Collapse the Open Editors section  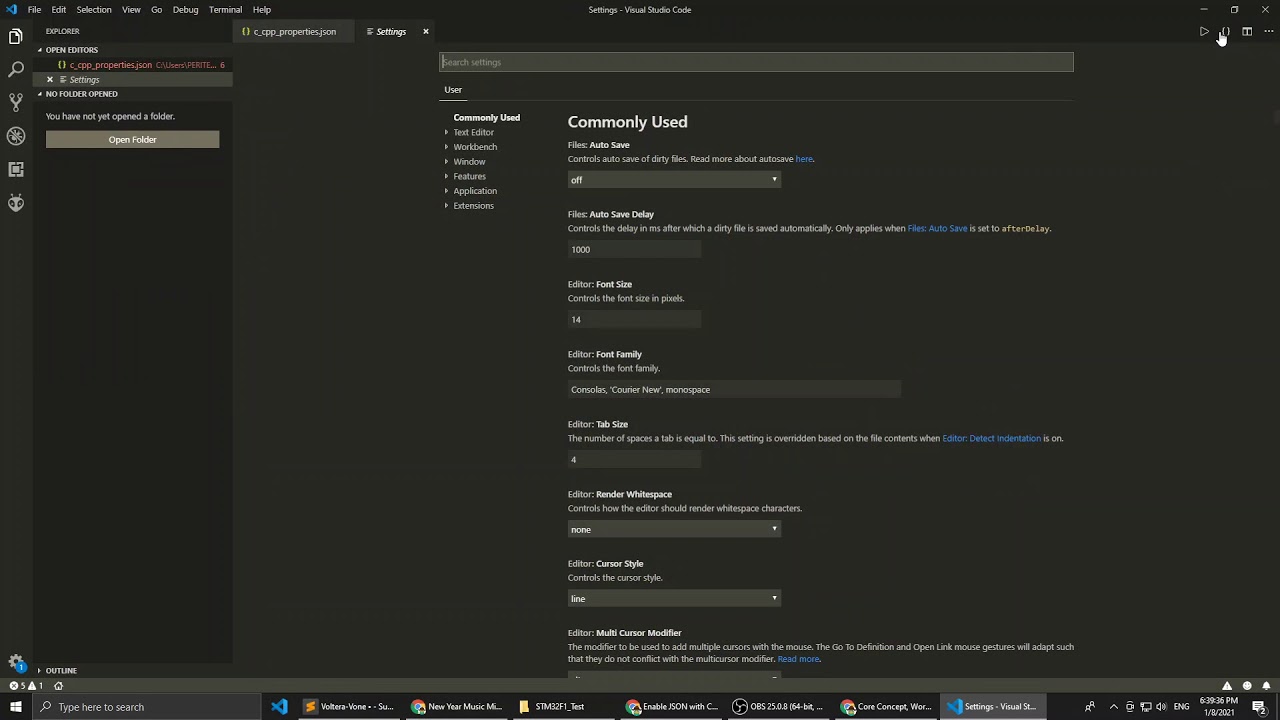[70, 50]
